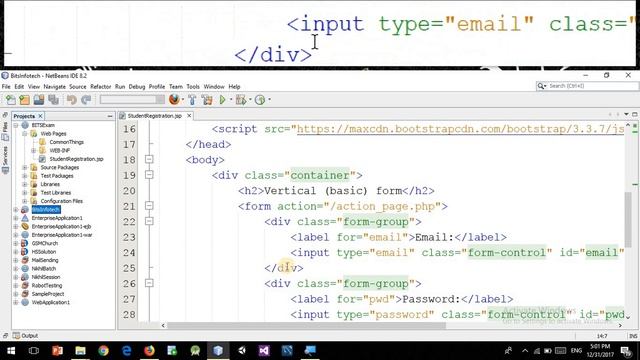This screenshot has height=360, width=640.
Task: Open Unity from the taskbar
Action: [241, 350]
